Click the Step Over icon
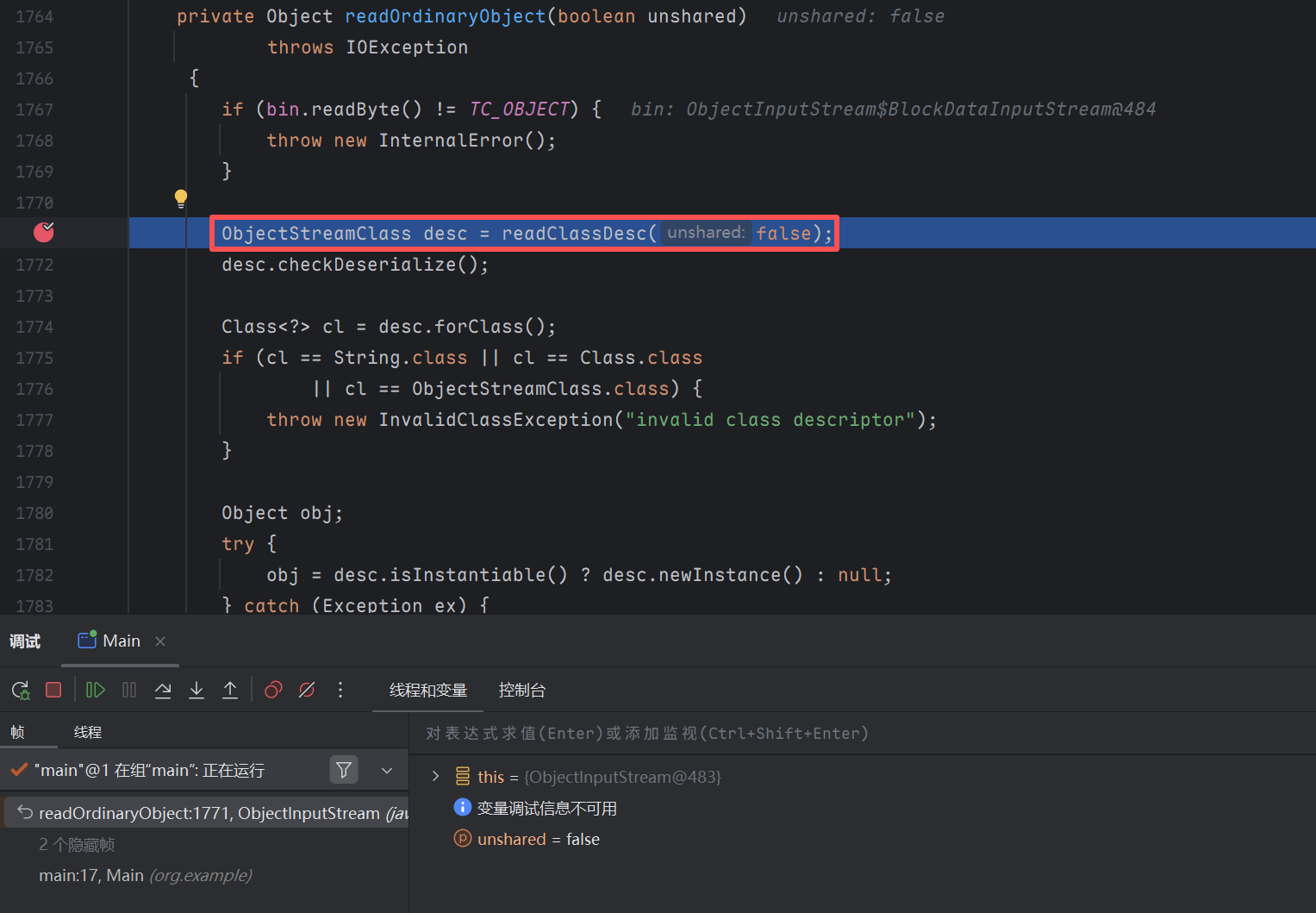Viewport: 1316px width, 913px height. pos(163,690)
